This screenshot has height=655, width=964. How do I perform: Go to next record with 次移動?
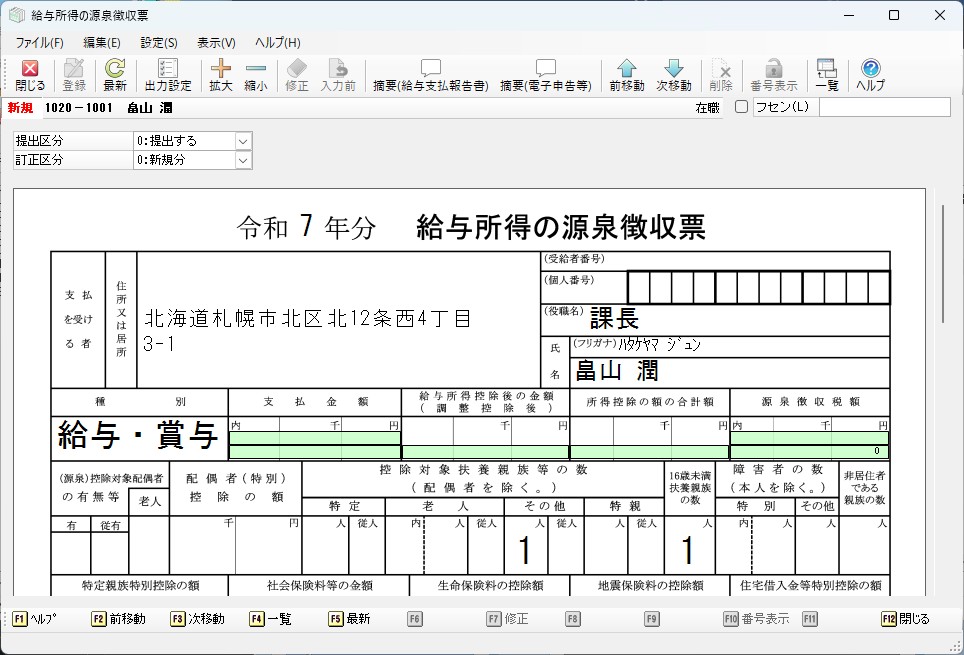674,75
